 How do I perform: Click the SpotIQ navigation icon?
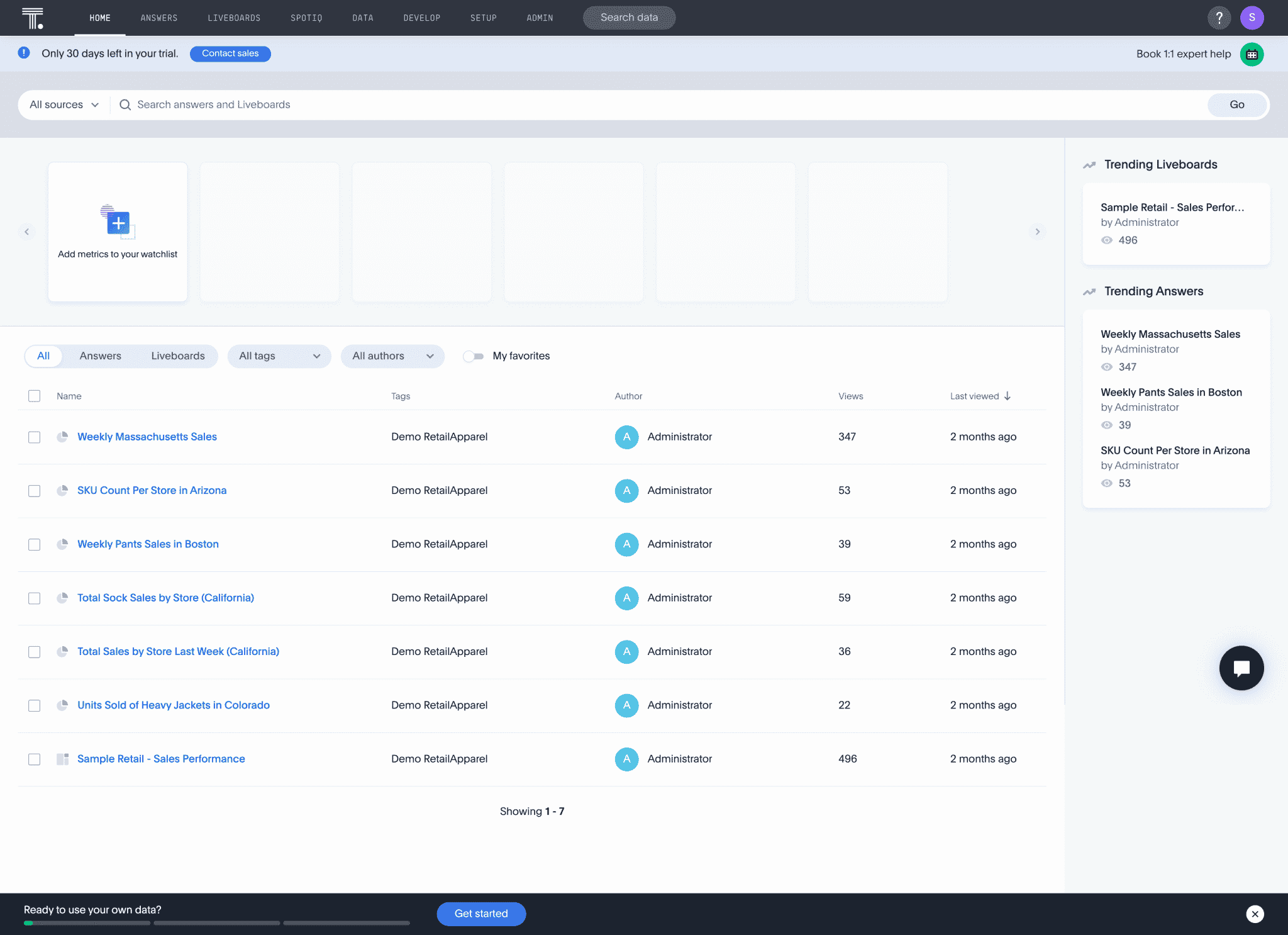pyautogui.click(x=306, y=18)
